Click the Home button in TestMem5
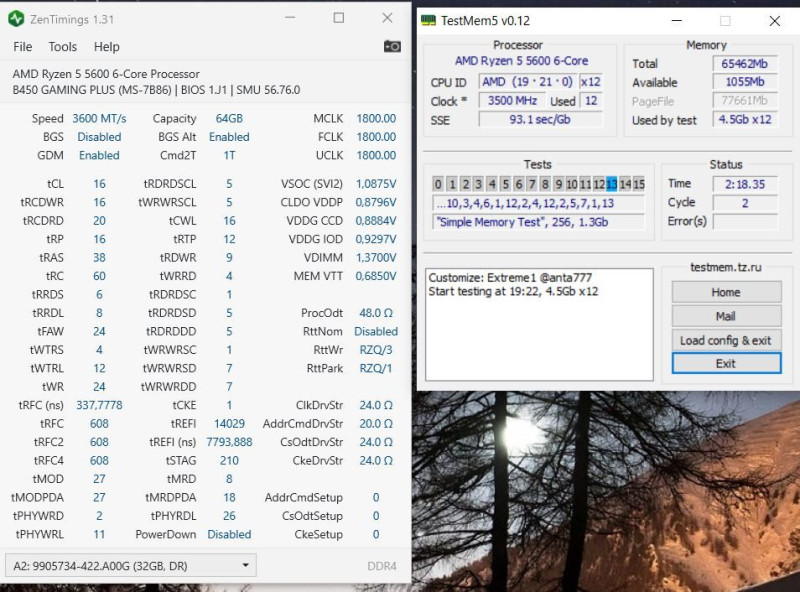The height and width of the screenshot is (592, 800). tap(726, 292)
